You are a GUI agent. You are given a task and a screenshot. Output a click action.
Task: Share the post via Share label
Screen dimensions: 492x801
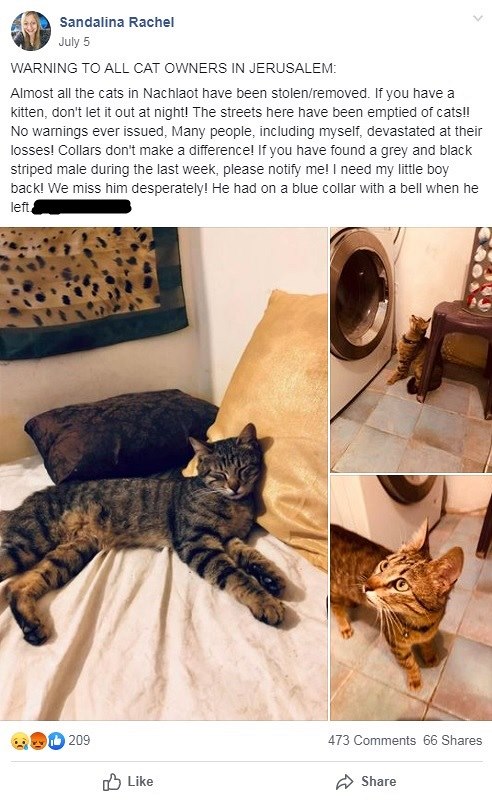379,782
